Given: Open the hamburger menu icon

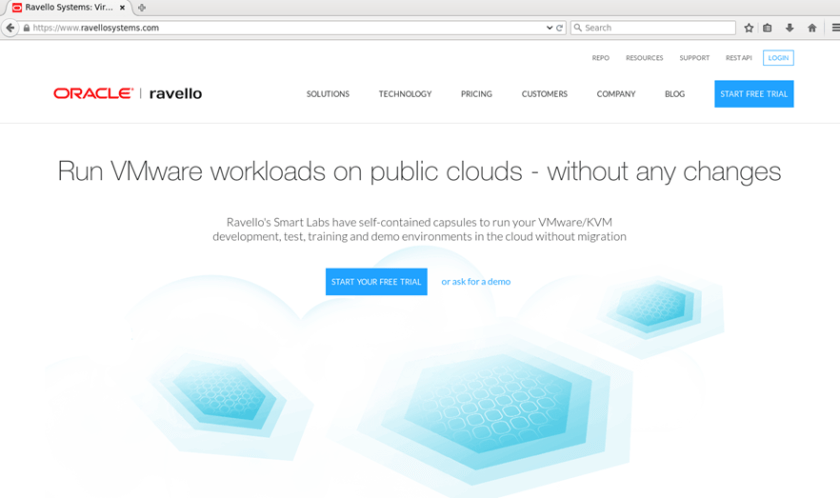Looking at the screenshot, I should pyautogui.click(x=831, y=28).
